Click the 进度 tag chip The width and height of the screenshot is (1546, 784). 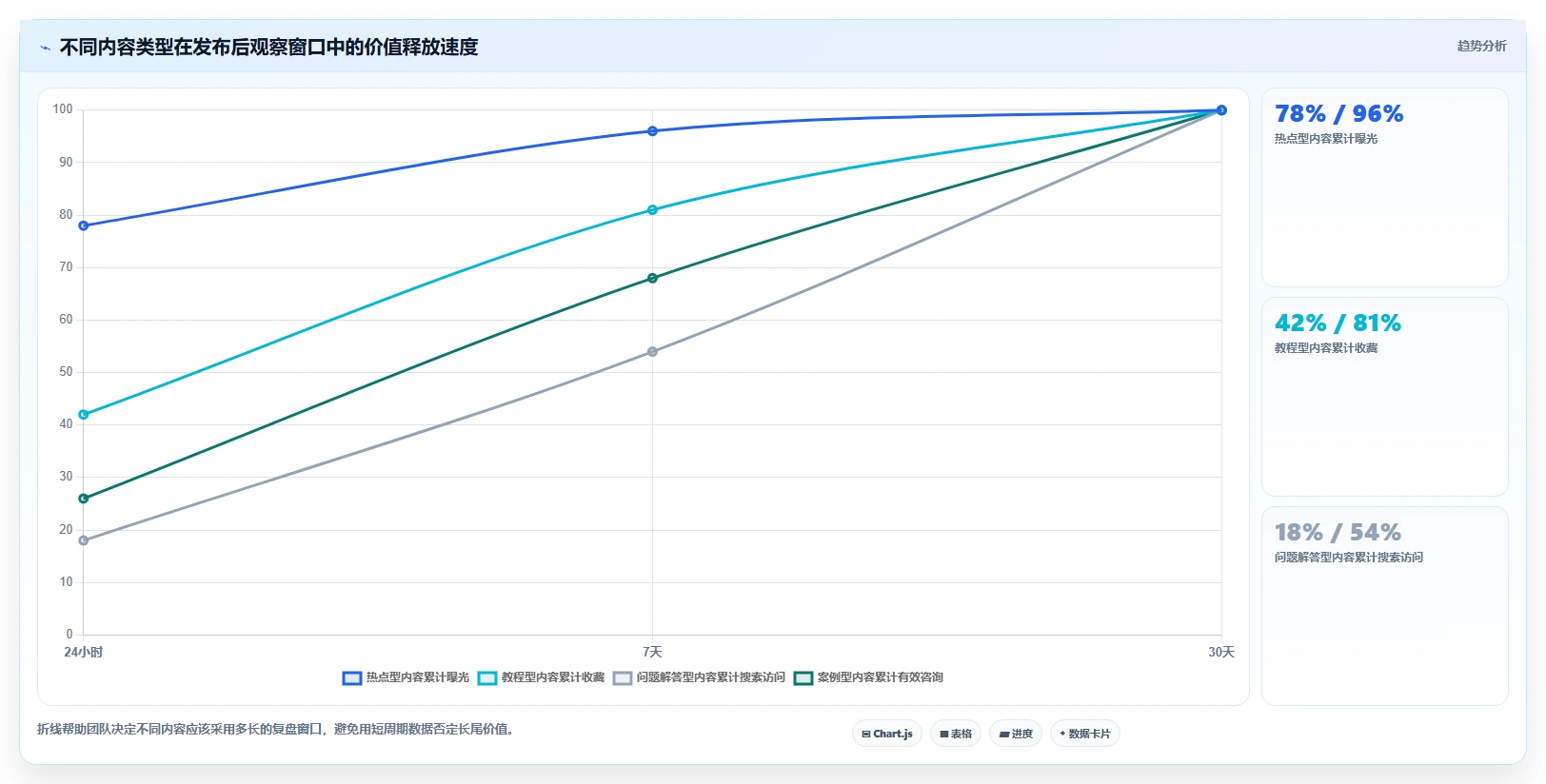coord(1016,734)
